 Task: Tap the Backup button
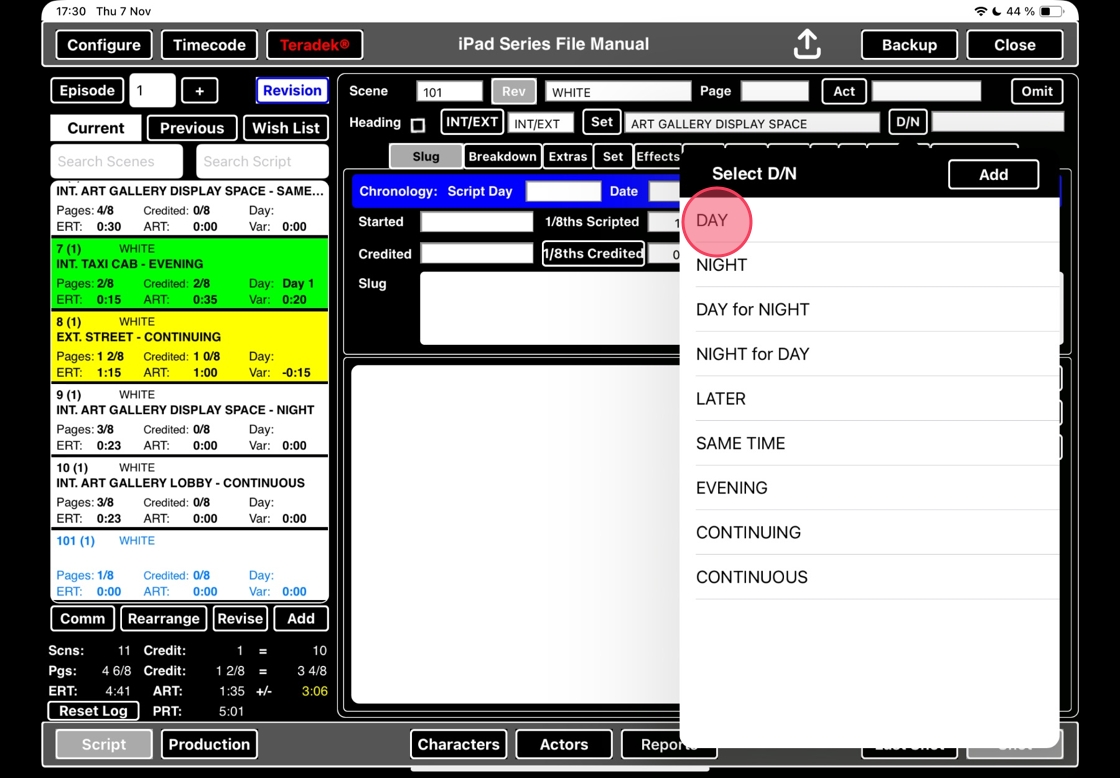pos(909,45)
